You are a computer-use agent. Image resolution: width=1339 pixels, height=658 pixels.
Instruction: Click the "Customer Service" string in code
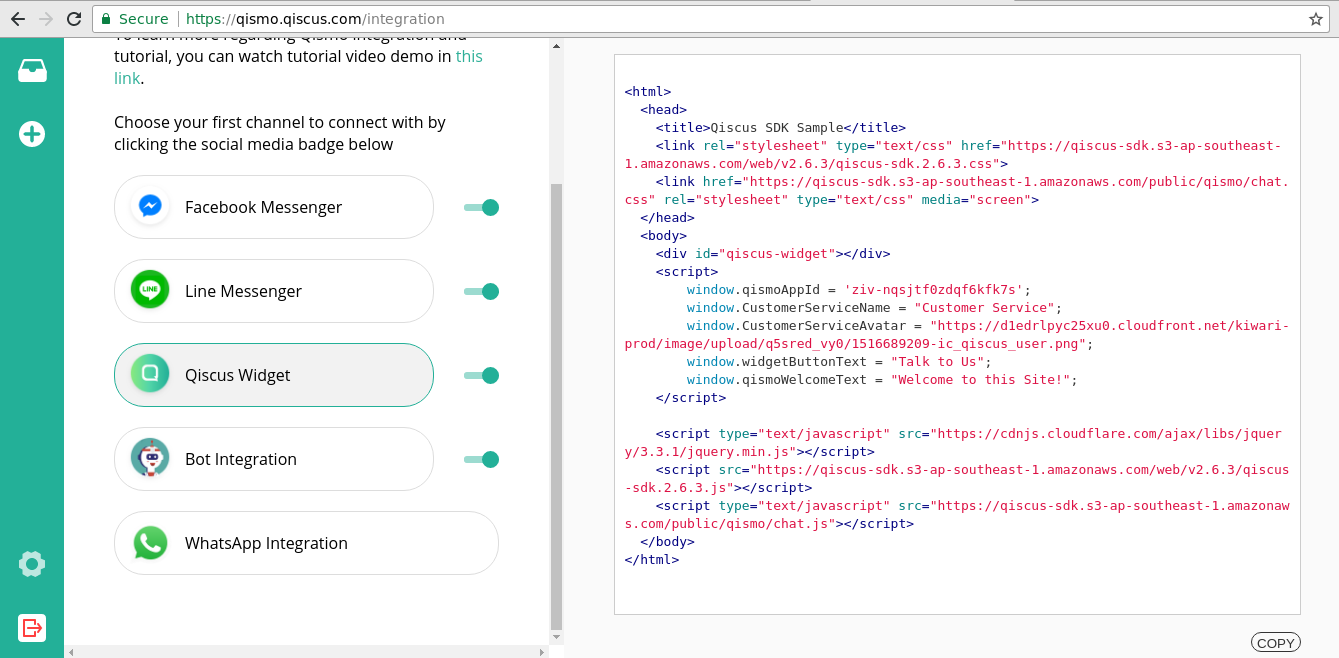[x=984, y=308]
